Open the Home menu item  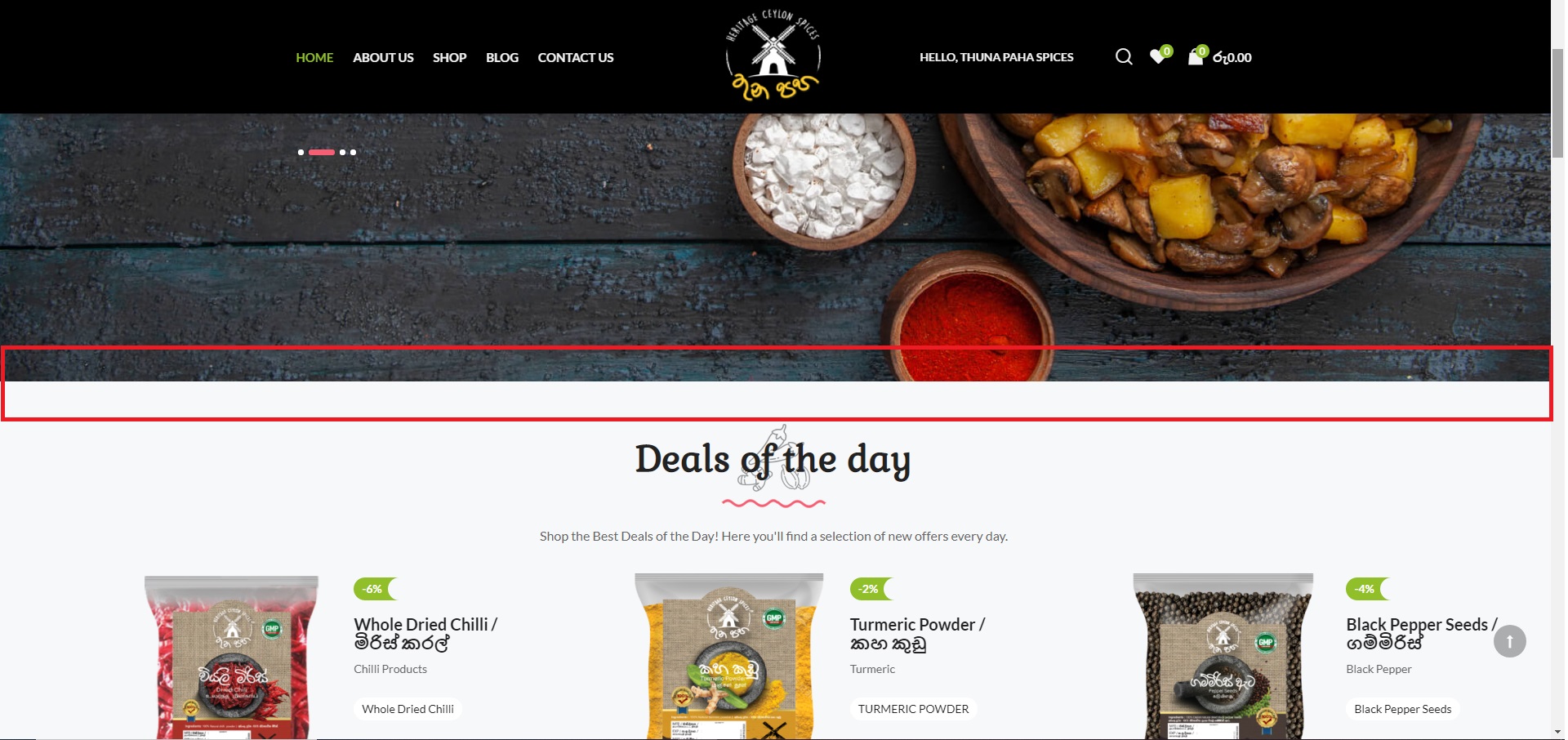314,57
